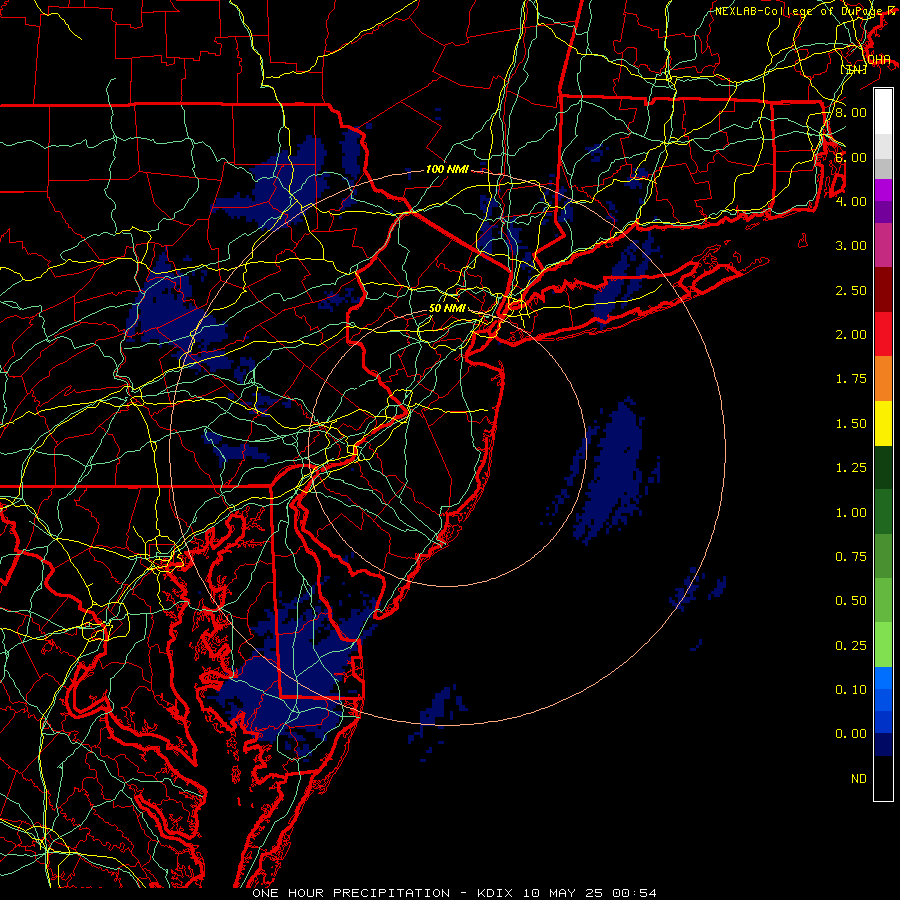Click the "OHA" product code label
The width and height of the screenshot is (900, 900).
[879, 60]
